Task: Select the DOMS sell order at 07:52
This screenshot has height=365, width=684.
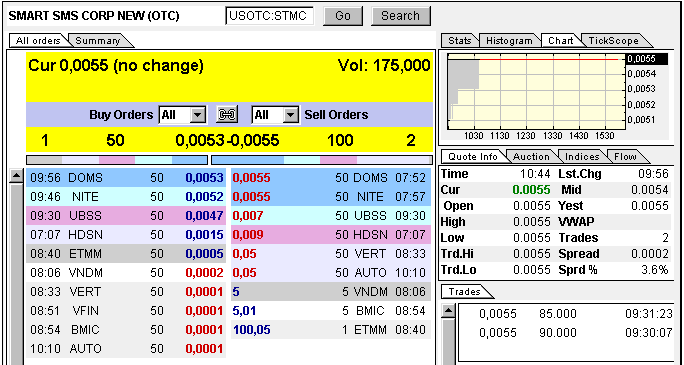Action: pos(331,177)
